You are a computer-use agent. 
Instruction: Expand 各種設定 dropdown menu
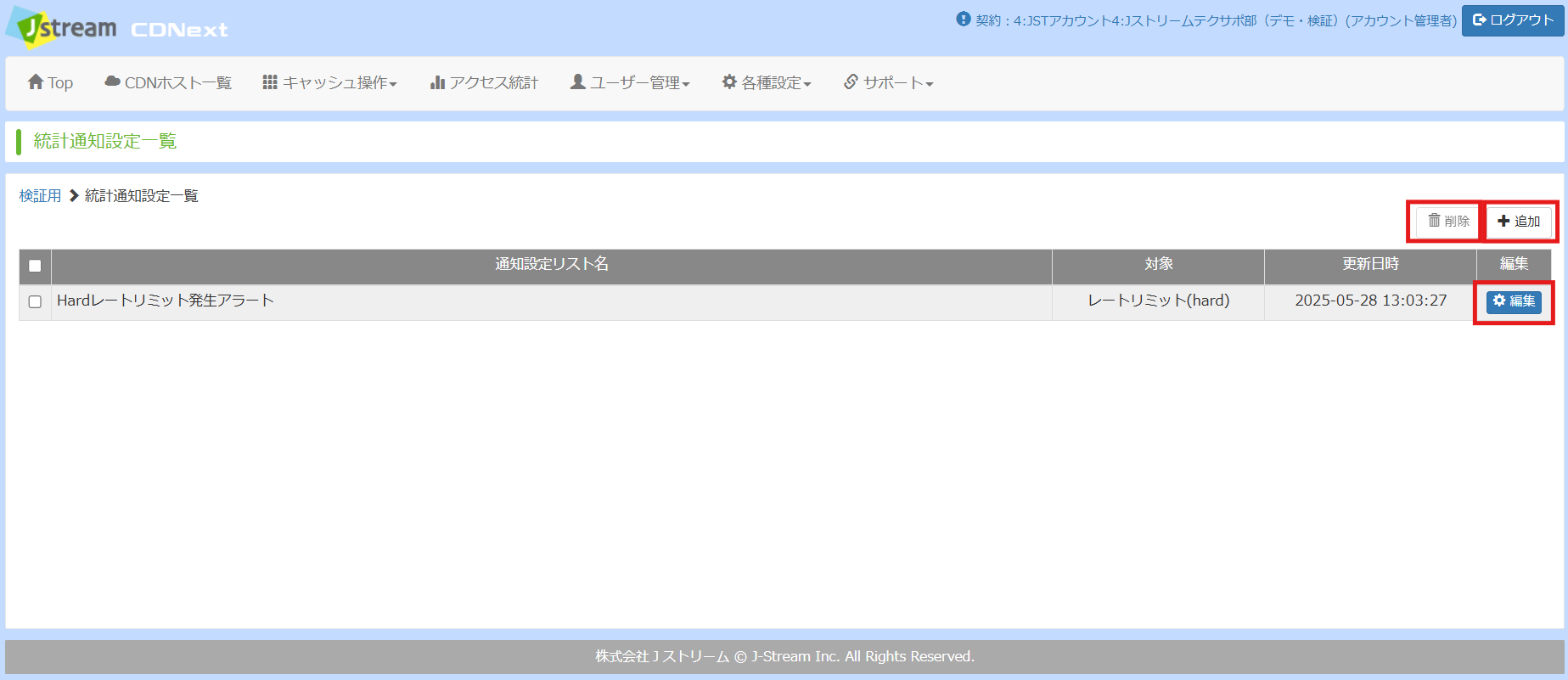767,82
